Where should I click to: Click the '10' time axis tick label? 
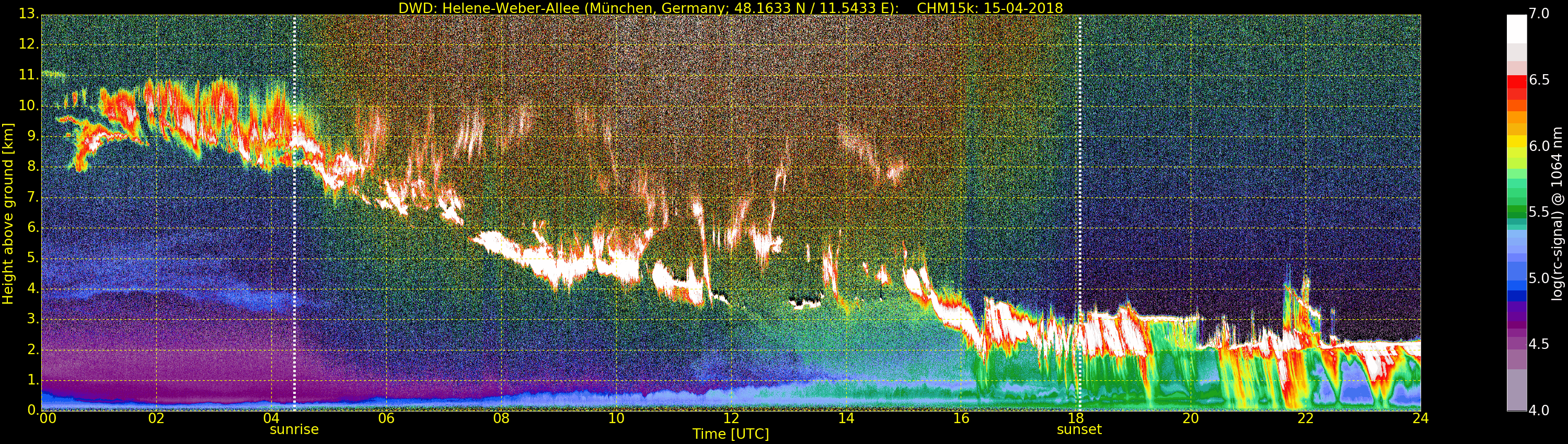[616, 418]
